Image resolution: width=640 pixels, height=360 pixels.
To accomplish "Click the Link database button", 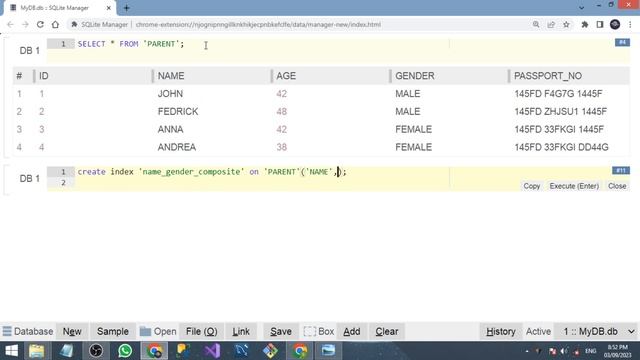I will [x=241, y=331].
